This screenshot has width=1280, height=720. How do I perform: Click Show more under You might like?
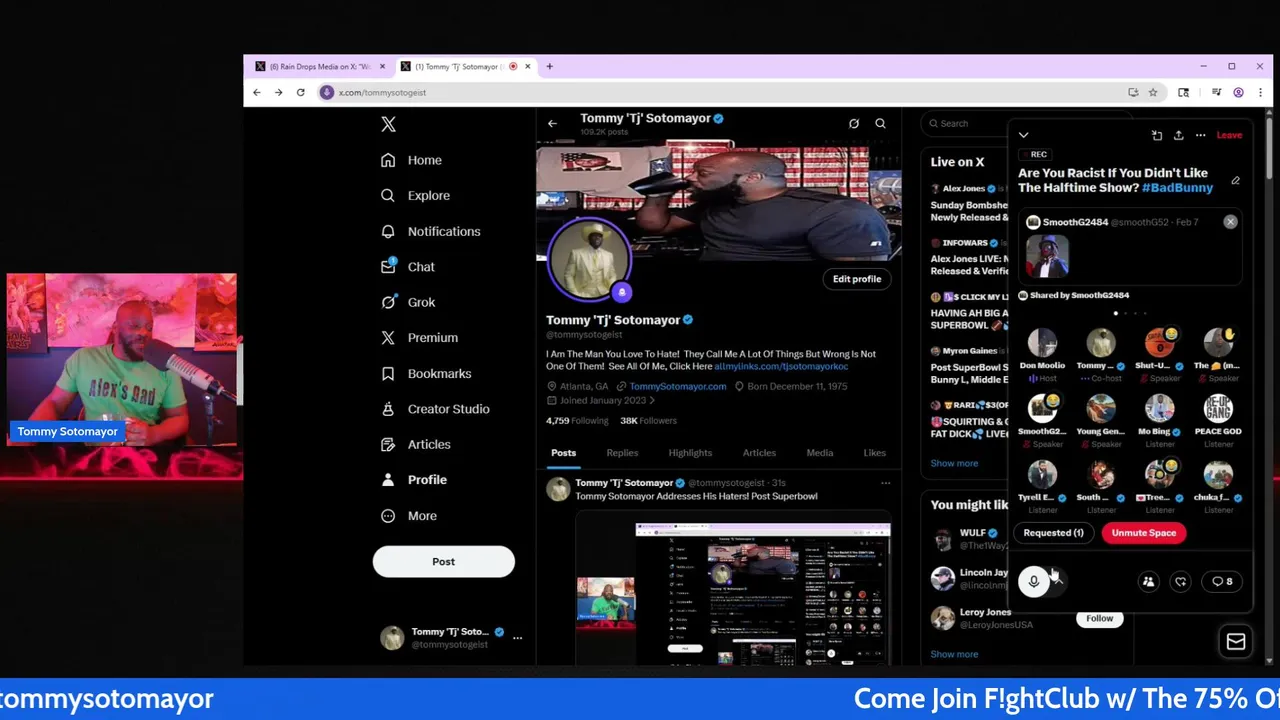coord(954,655)
